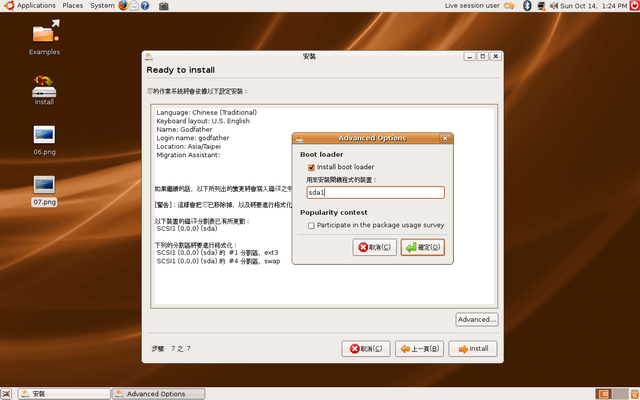Click the line mentioning #1 partition ext3
This screenshot has width=640, height=400.
coord(217,253)
